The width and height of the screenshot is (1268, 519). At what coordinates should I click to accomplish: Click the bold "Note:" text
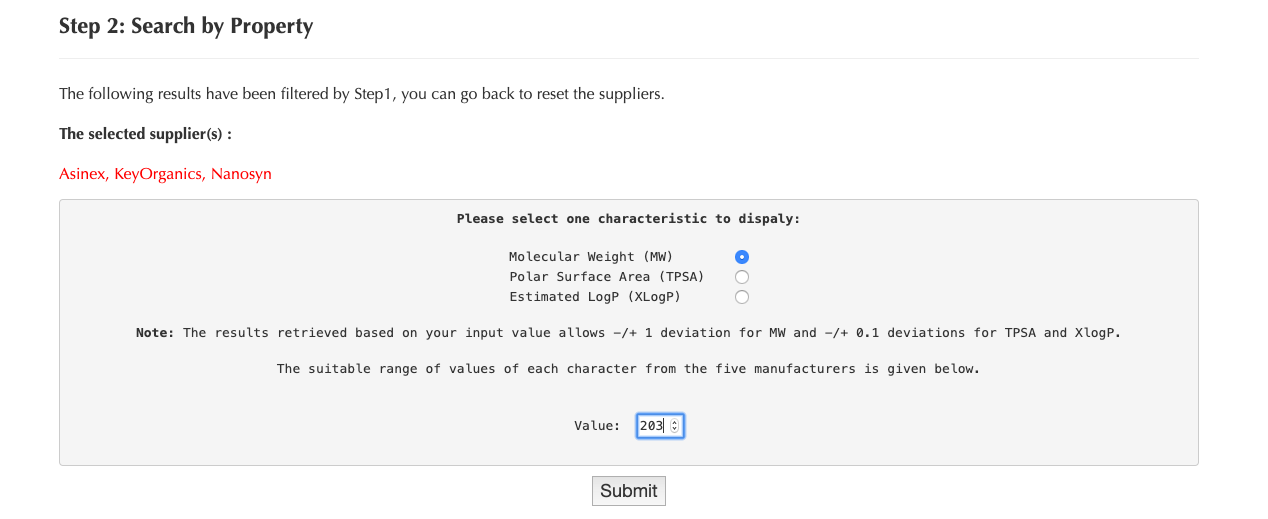155,333
